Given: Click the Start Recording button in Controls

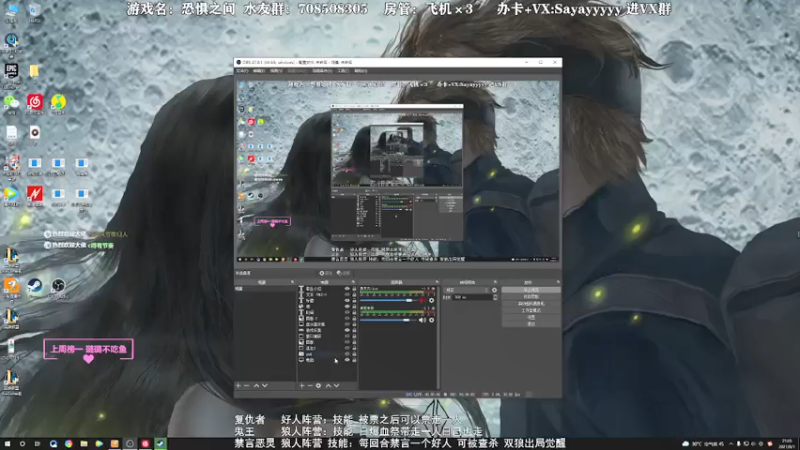Looking at the screenshot, I should pos(531,296).
